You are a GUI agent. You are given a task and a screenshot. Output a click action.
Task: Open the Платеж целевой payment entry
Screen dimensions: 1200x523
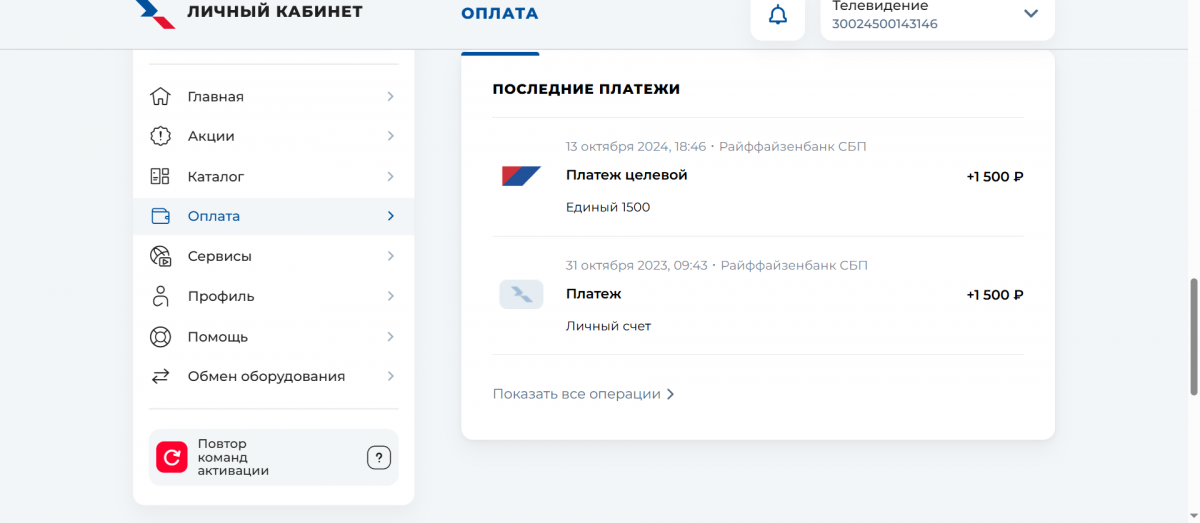pos(627,176)
